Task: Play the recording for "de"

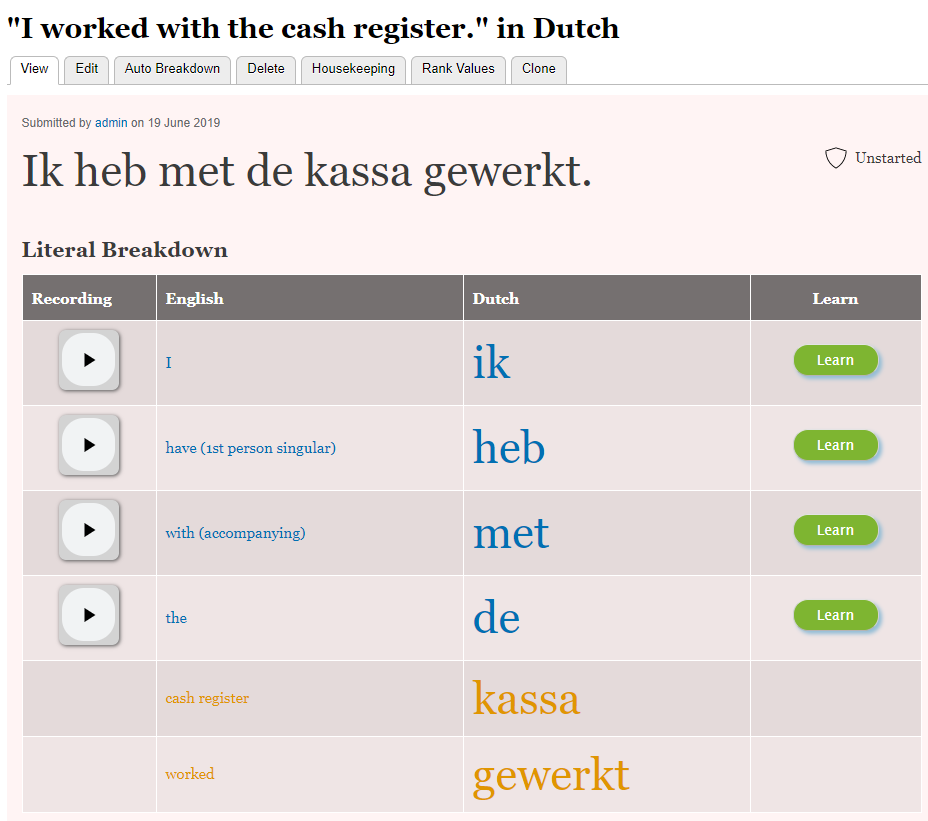Action: point(89,615)
